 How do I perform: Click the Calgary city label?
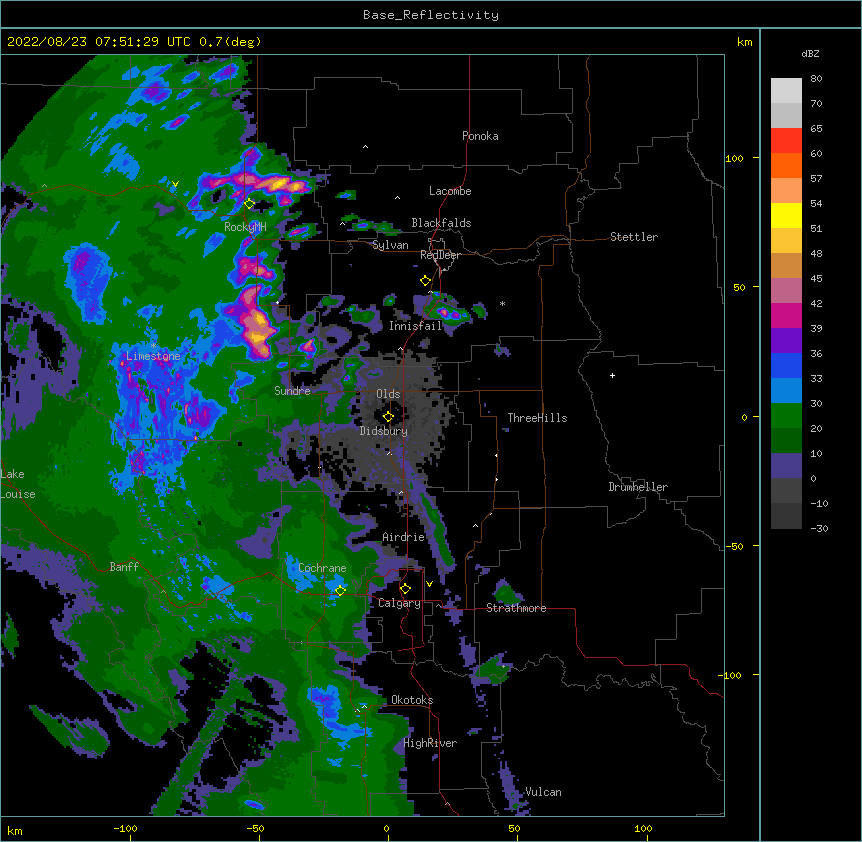point(399,603)
